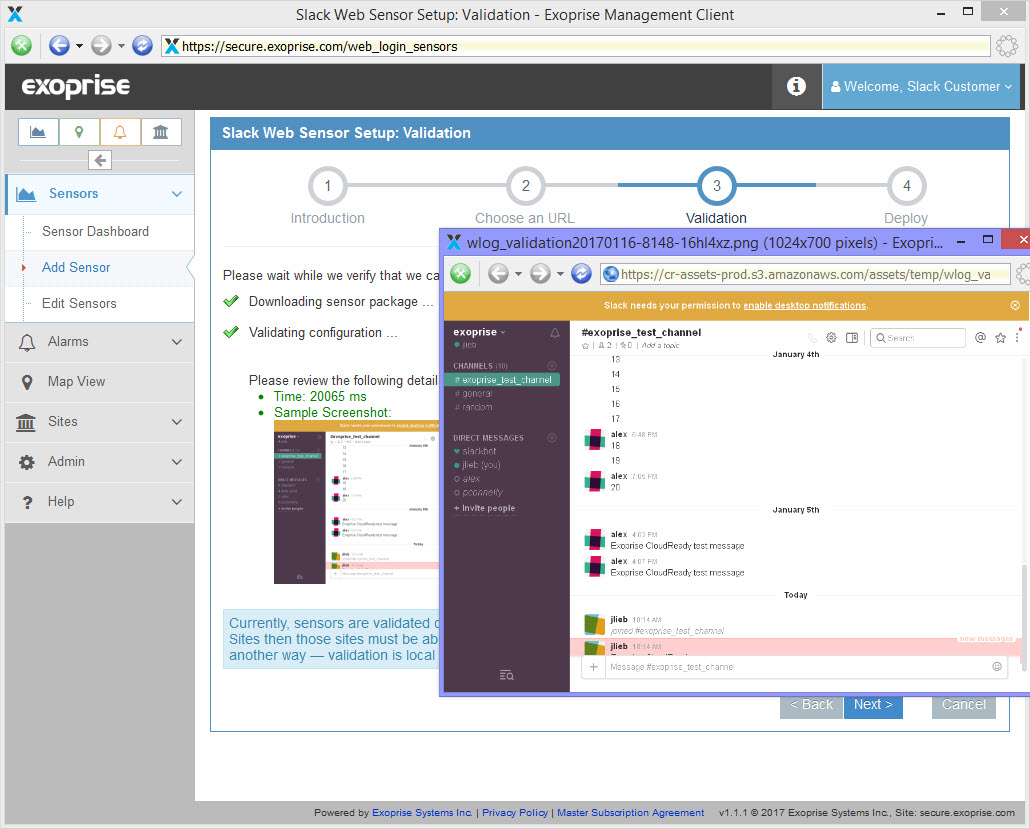Viewport: 1030px width, 829px height.
Task: Click the plus icon in Slack message box
Action: click(x=593, y=667)
